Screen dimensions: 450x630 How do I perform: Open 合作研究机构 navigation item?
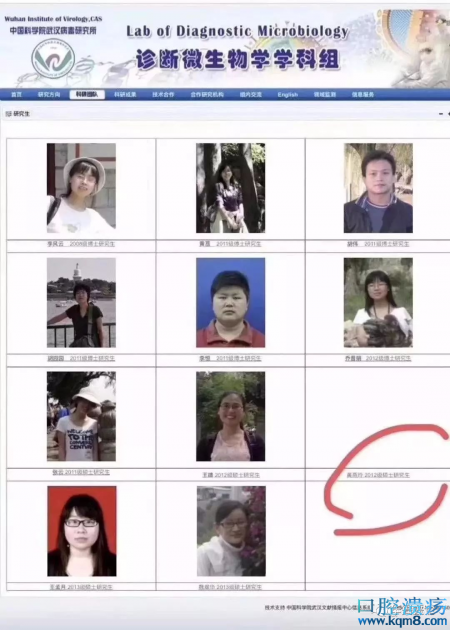(x=207, y=94)
